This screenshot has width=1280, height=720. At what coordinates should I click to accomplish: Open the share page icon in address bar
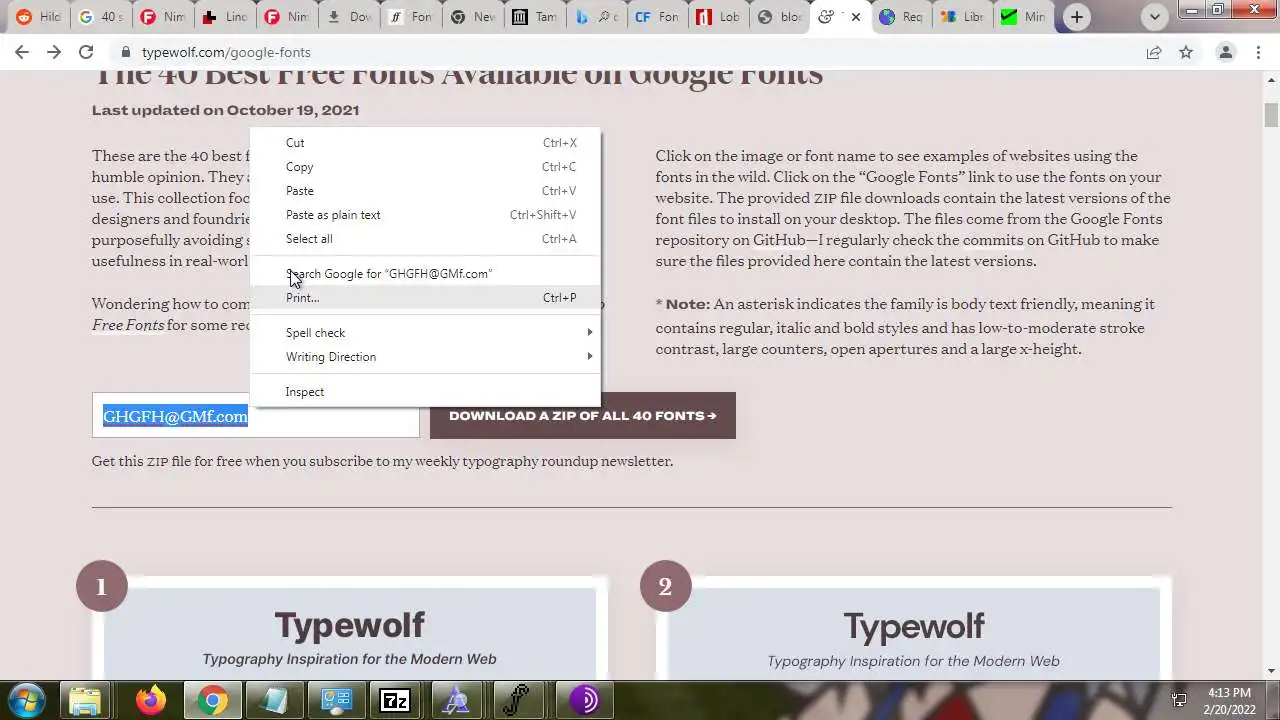tap(1154, 52)
